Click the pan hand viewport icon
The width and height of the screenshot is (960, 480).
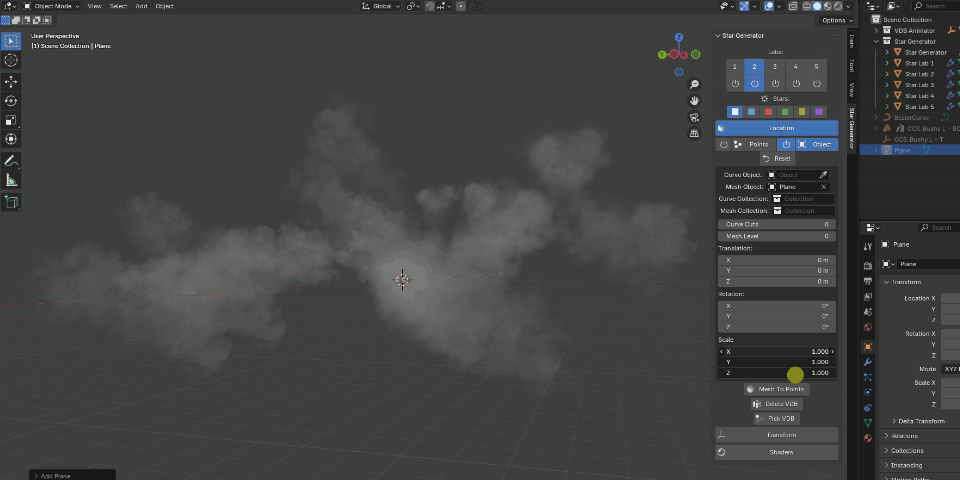pyautogui.click(x=694, y=100)
